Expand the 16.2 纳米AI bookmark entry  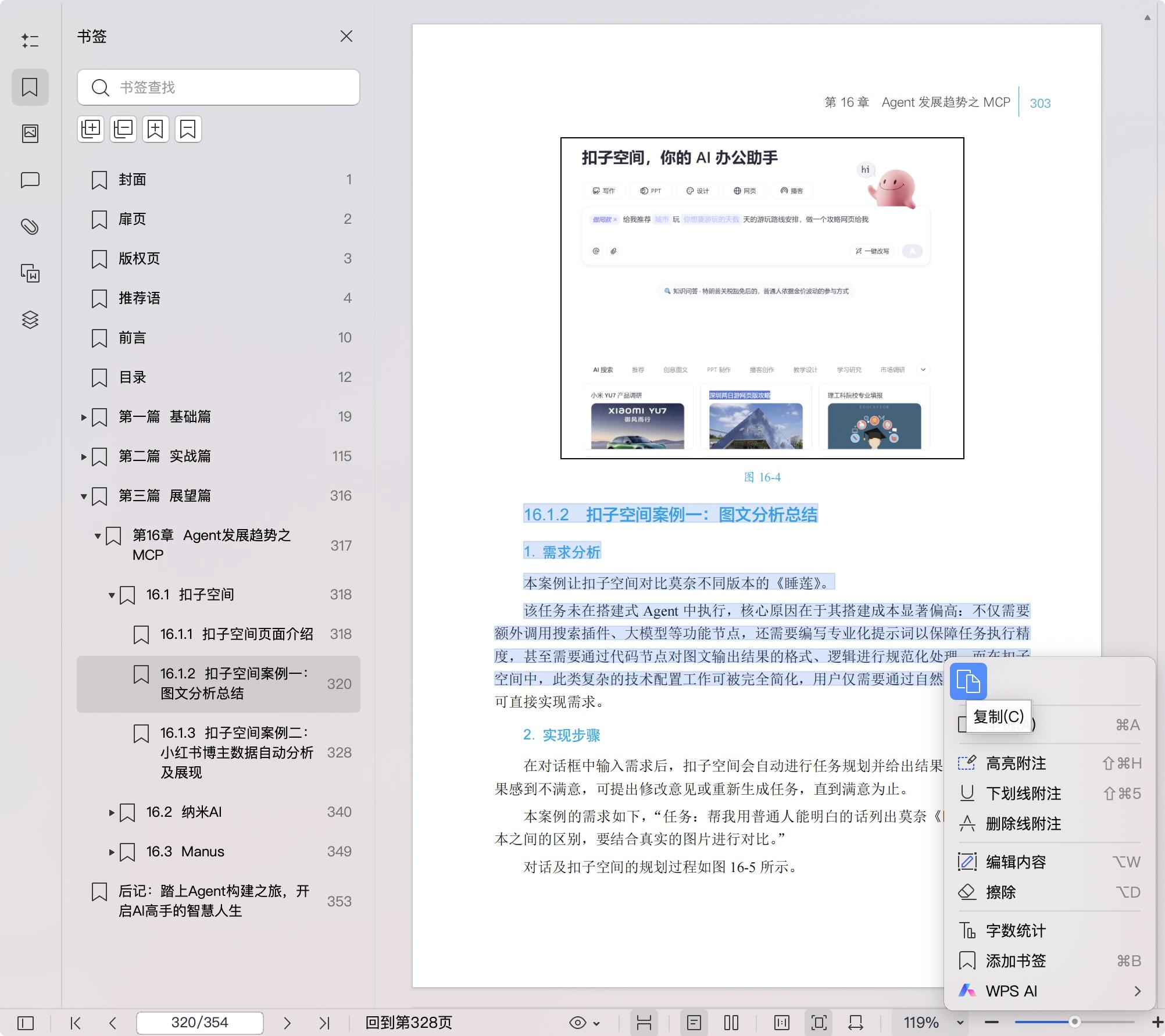tap(112, 812)
